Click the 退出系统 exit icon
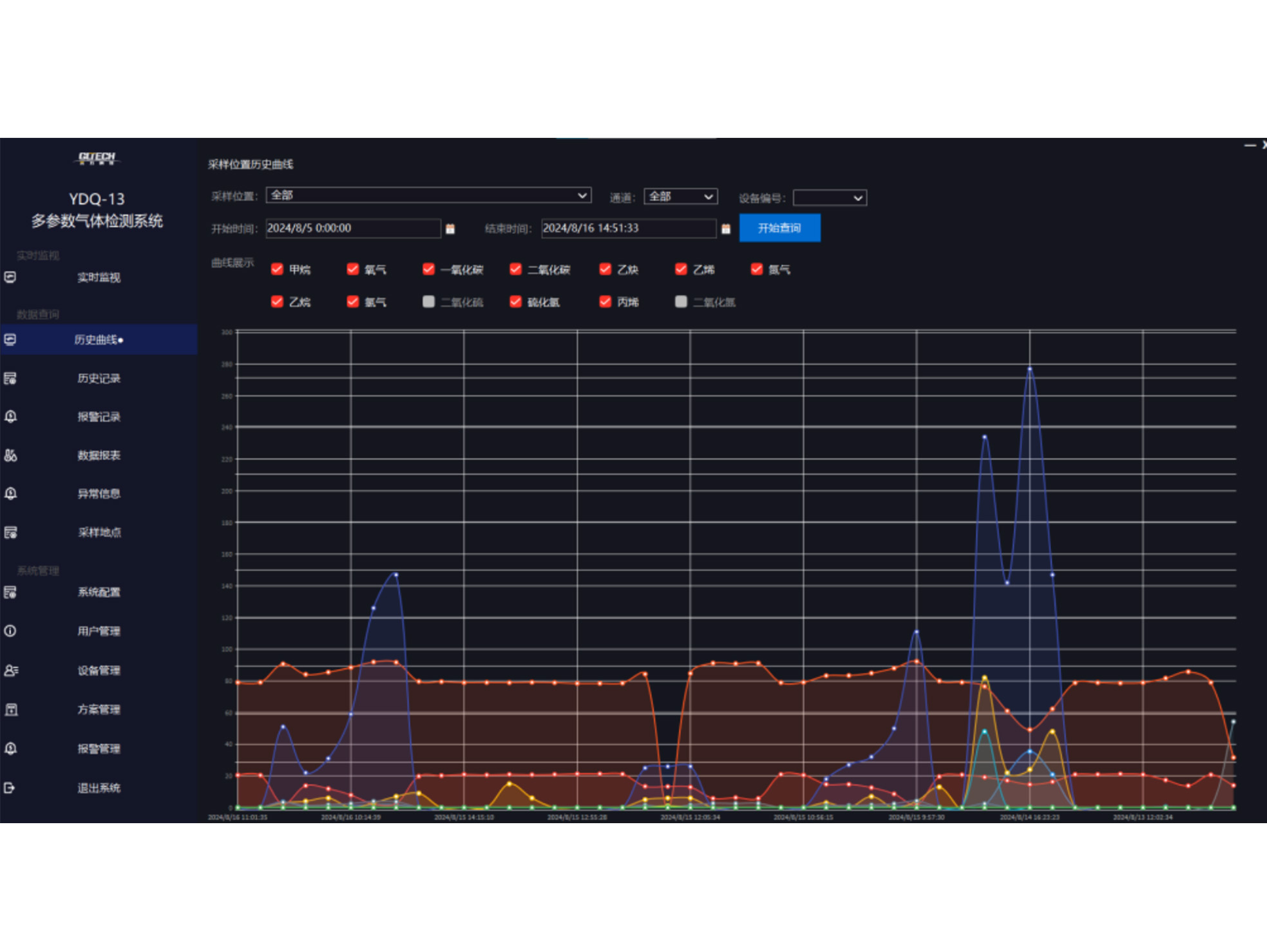The width and height of the screenshot is (1267, 952). pos(10,788)
